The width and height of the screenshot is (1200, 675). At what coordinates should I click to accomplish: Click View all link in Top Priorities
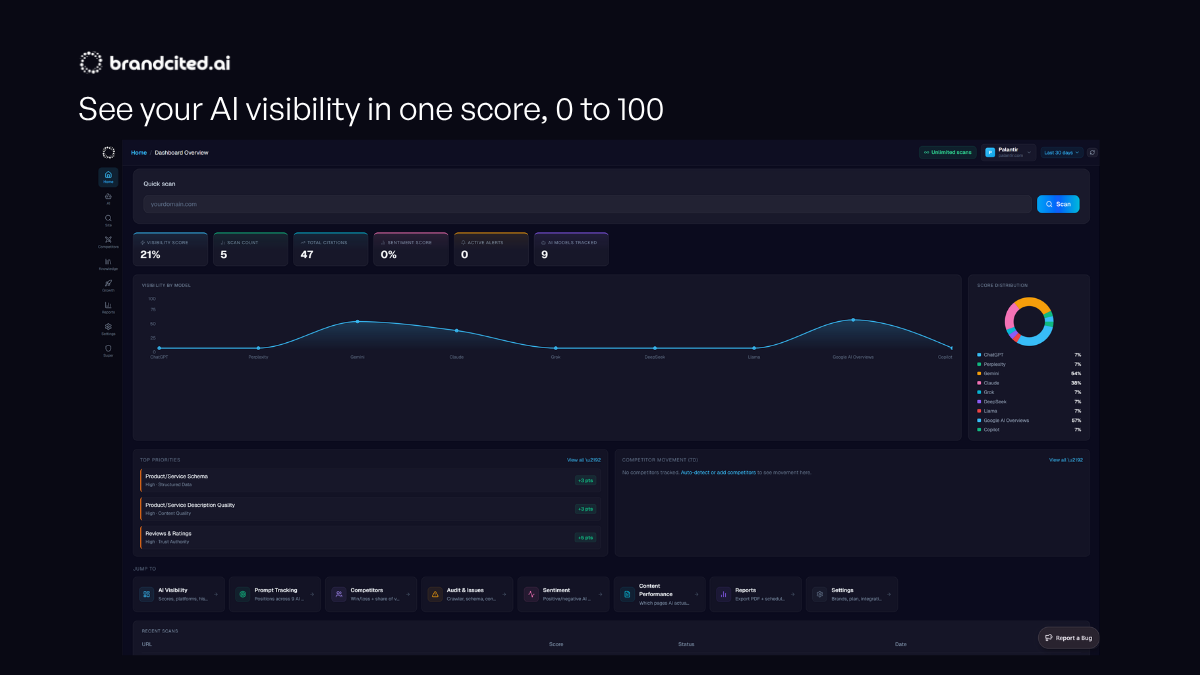coord(584,460)
